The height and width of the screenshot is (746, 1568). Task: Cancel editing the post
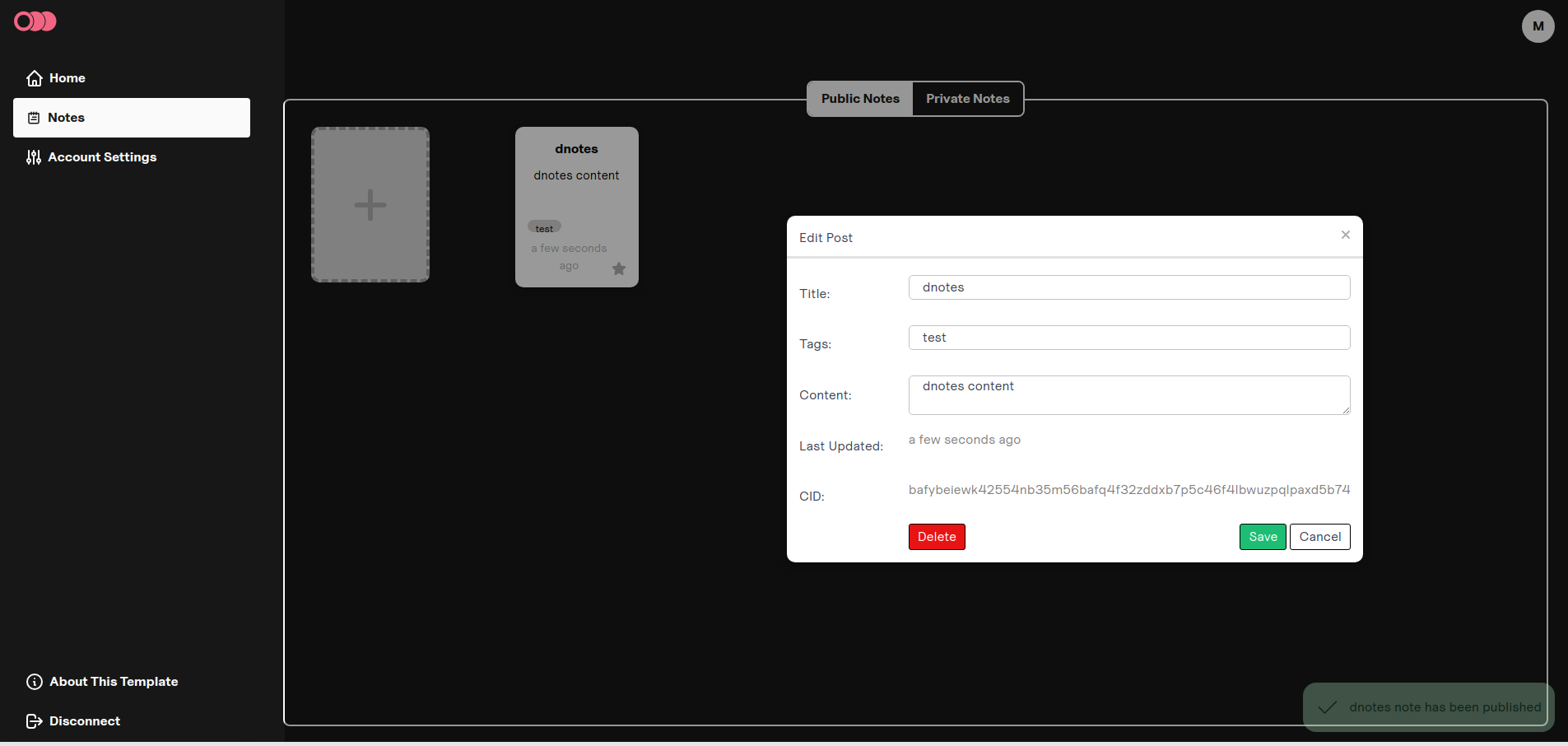point(1319,537)
